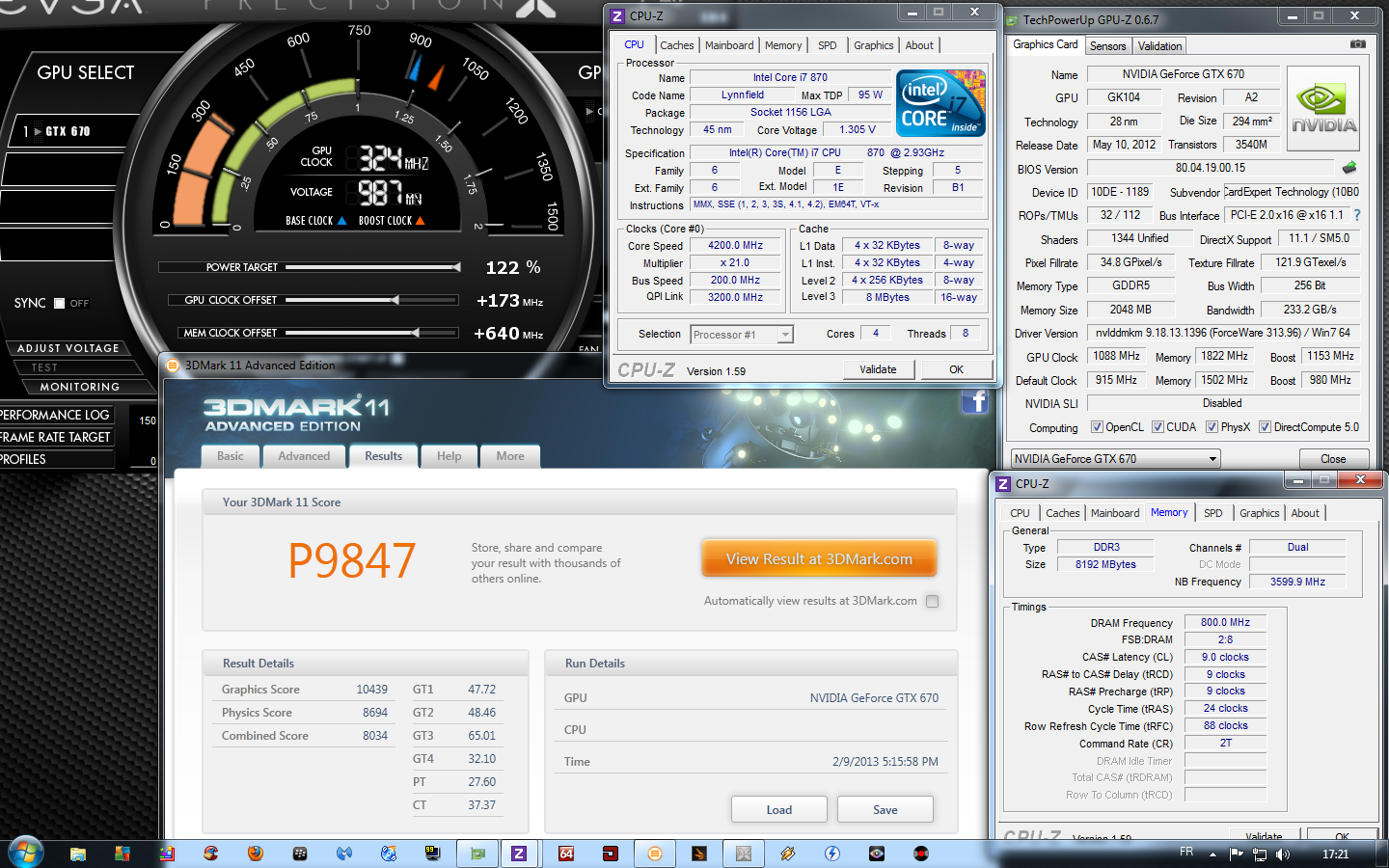Image resolution: width=1389 pixels, height=868 pixels.
Task: Open Firefox from the taskbar
Action: click(255, 854)
